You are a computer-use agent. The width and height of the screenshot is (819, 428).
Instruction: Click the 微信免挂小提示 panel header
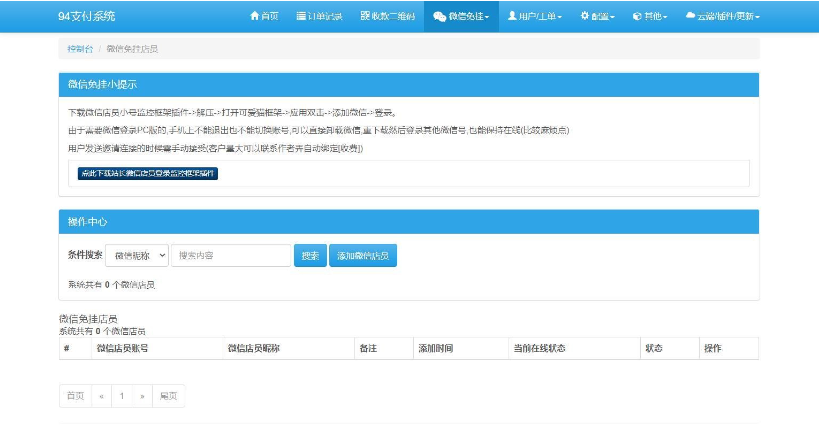point(408,85)
